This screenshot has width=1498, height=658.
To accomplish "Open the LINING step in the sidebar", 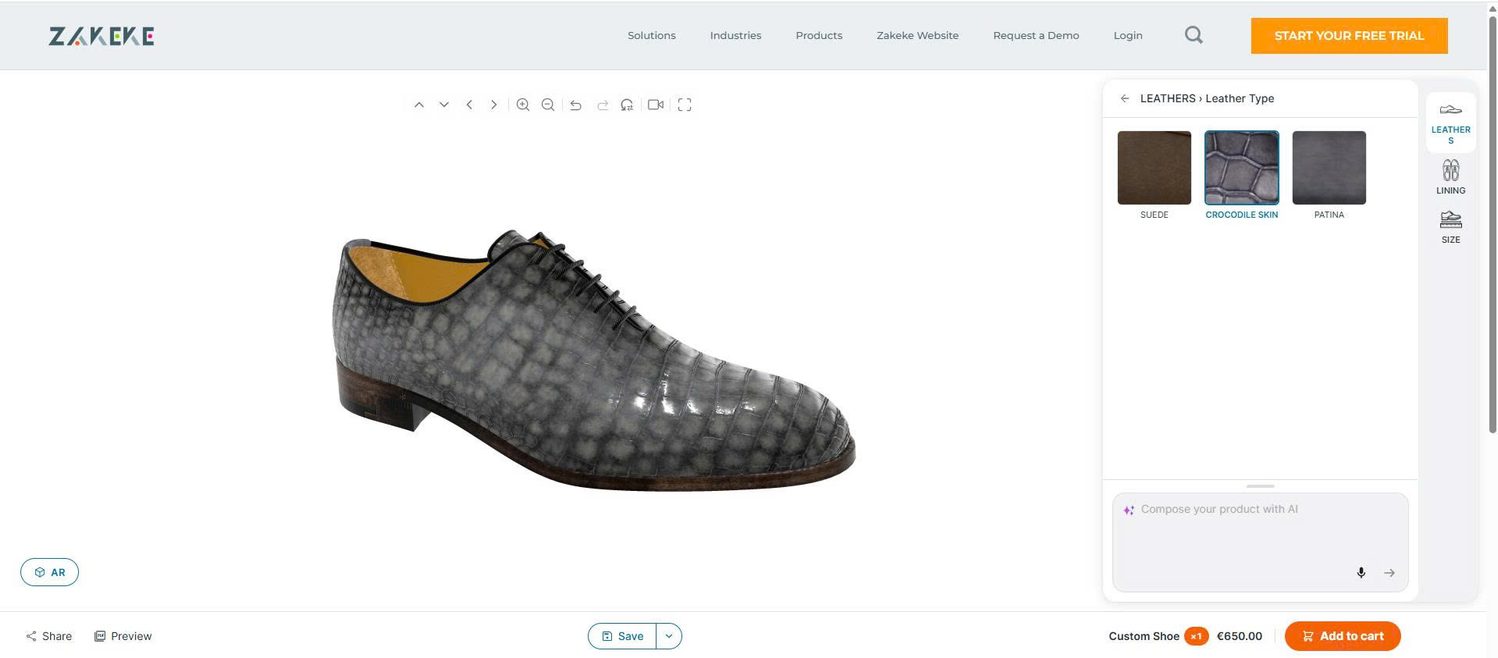I will [1451, 177].
